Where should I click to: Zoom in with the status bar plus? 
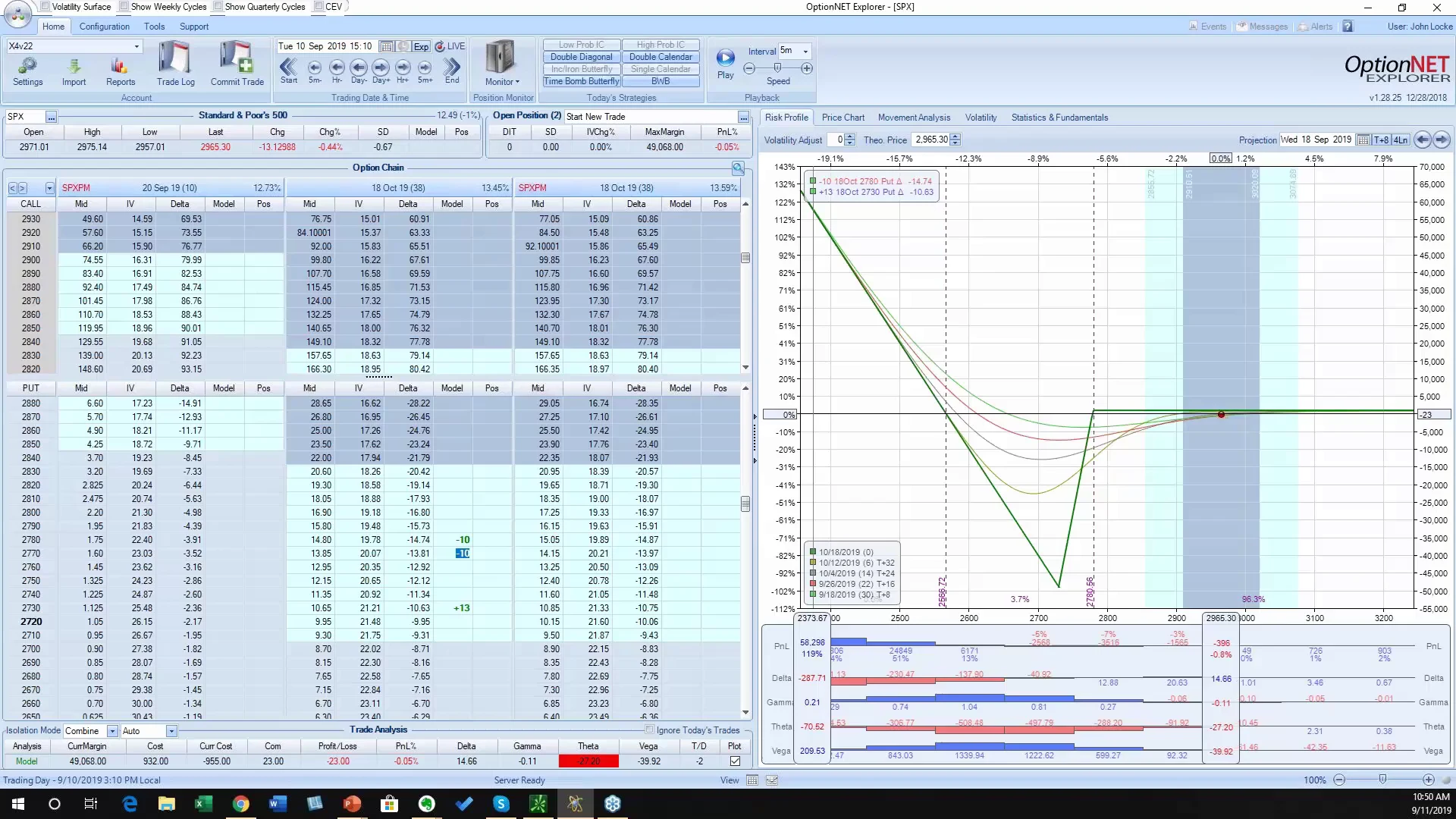pos(1429,780)
